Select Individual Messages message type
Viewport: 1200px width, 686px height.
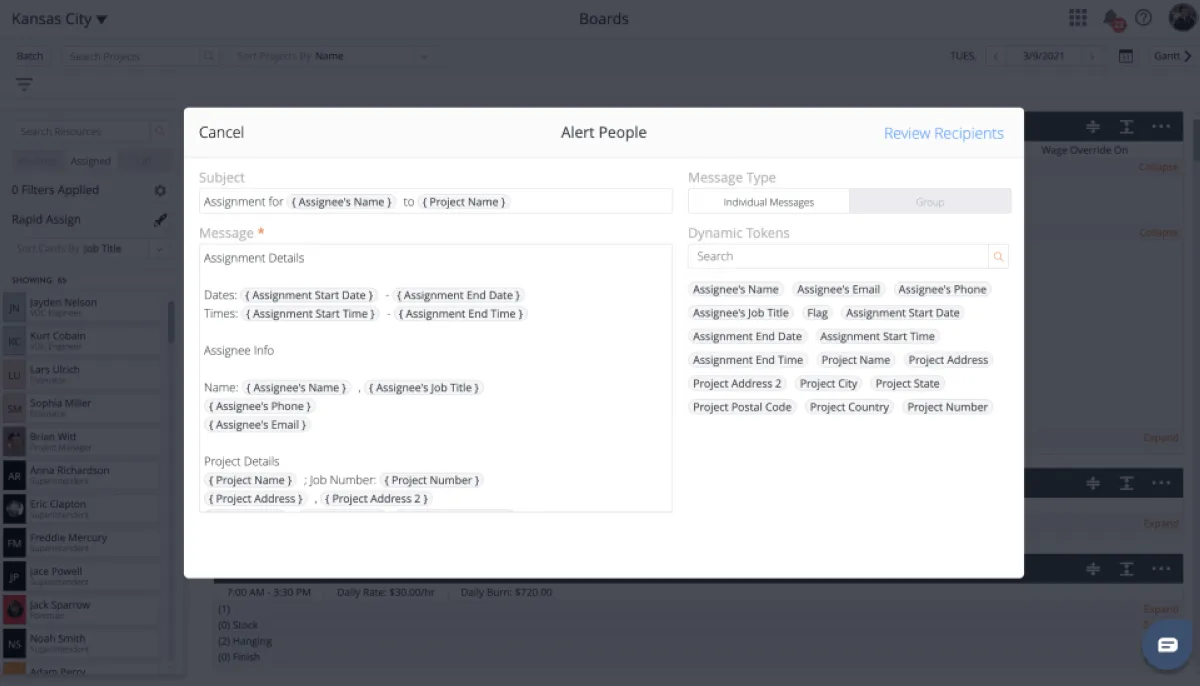[768, 202]
